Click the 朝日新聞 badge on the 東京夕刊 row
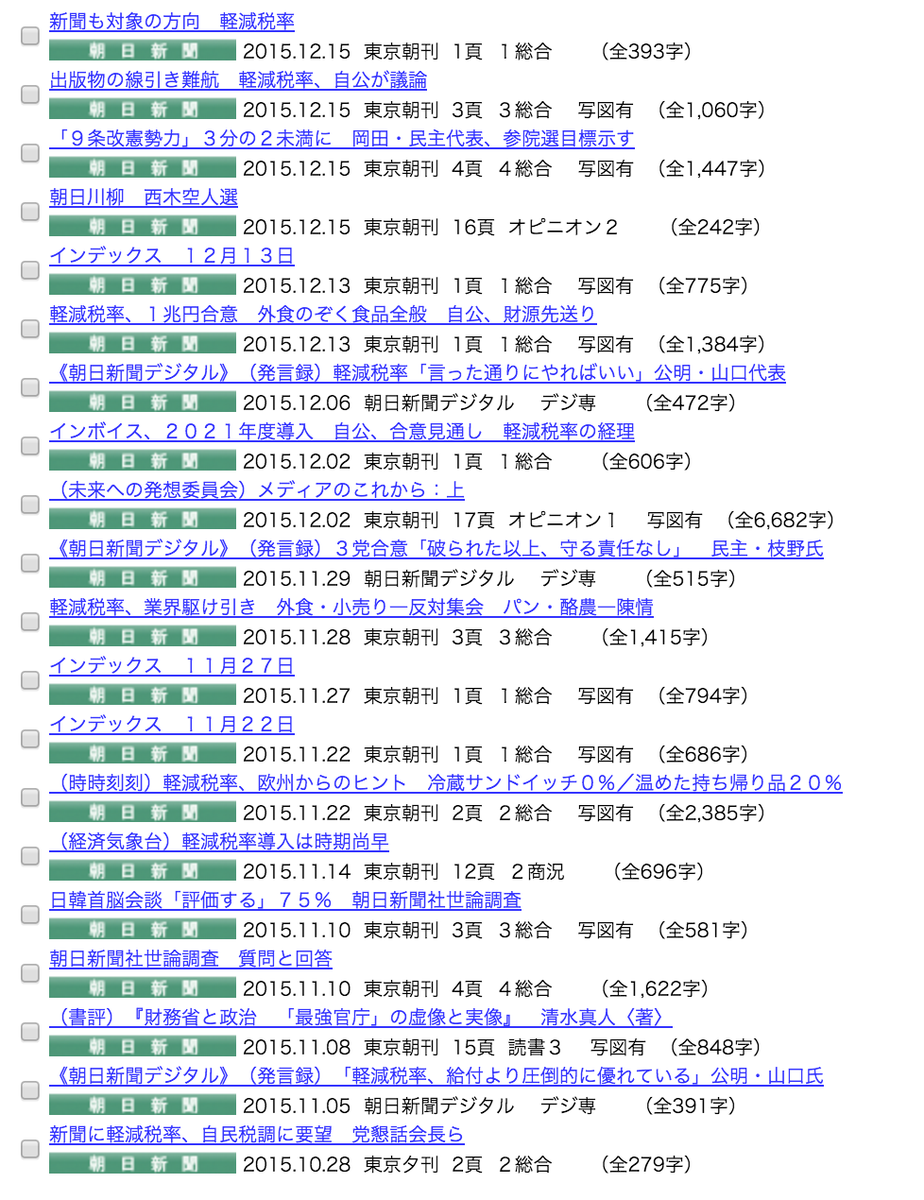This screenshot has width=924, height=1200. click(143, 1163)
